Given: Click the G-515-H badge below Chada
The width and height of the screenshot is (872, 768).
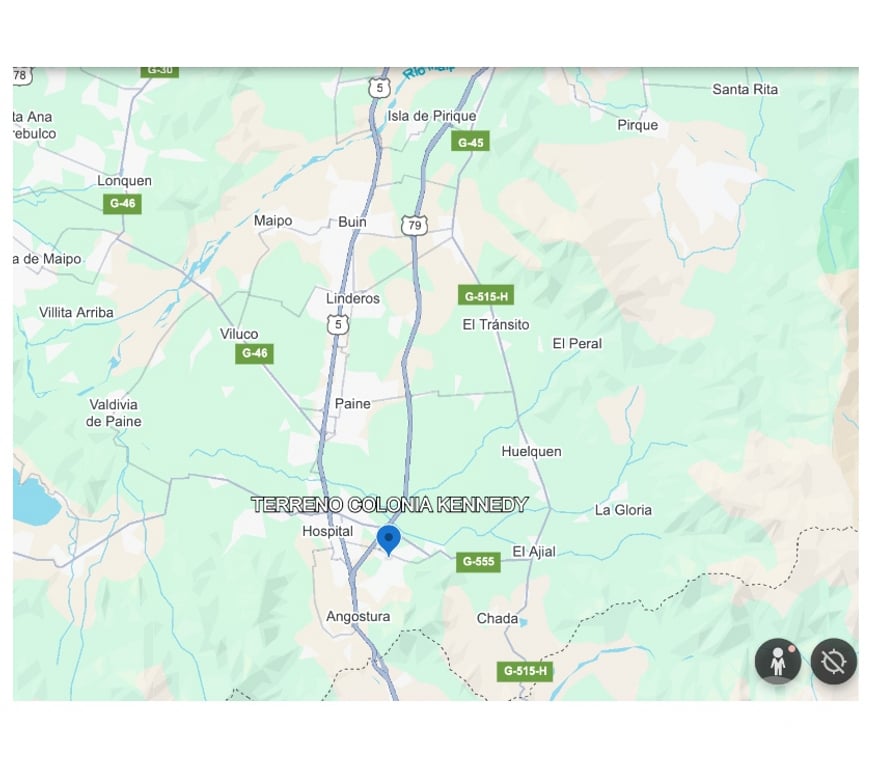Looking at the screenshot, I should pos(524,671).
